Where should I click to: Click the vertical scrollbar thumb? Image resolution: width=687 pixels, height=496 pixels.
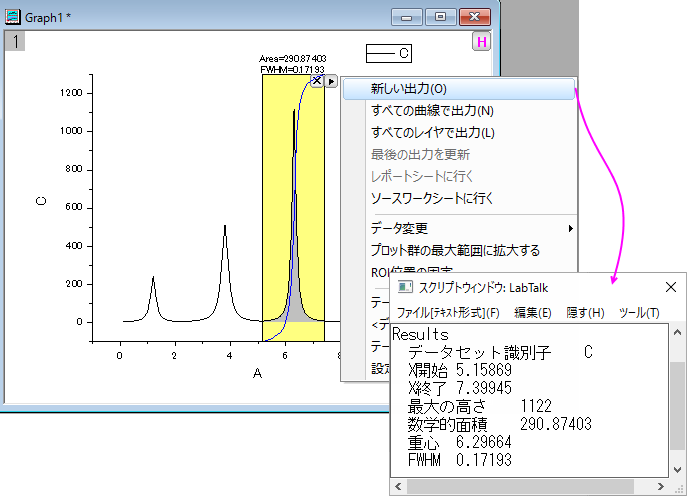(x=677, y=405)
